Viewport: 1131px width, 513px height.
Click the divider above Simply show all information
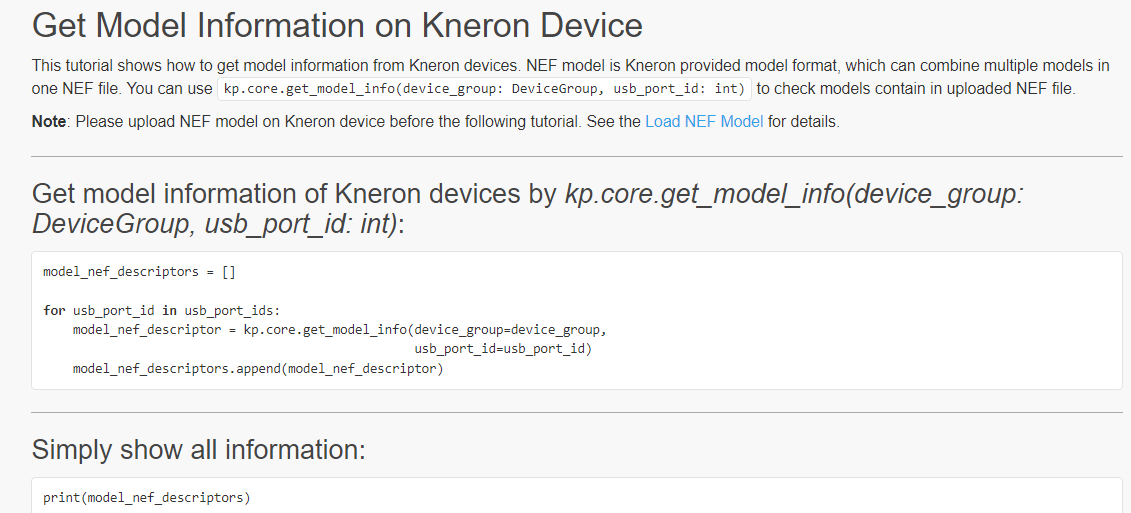point(577,413)
